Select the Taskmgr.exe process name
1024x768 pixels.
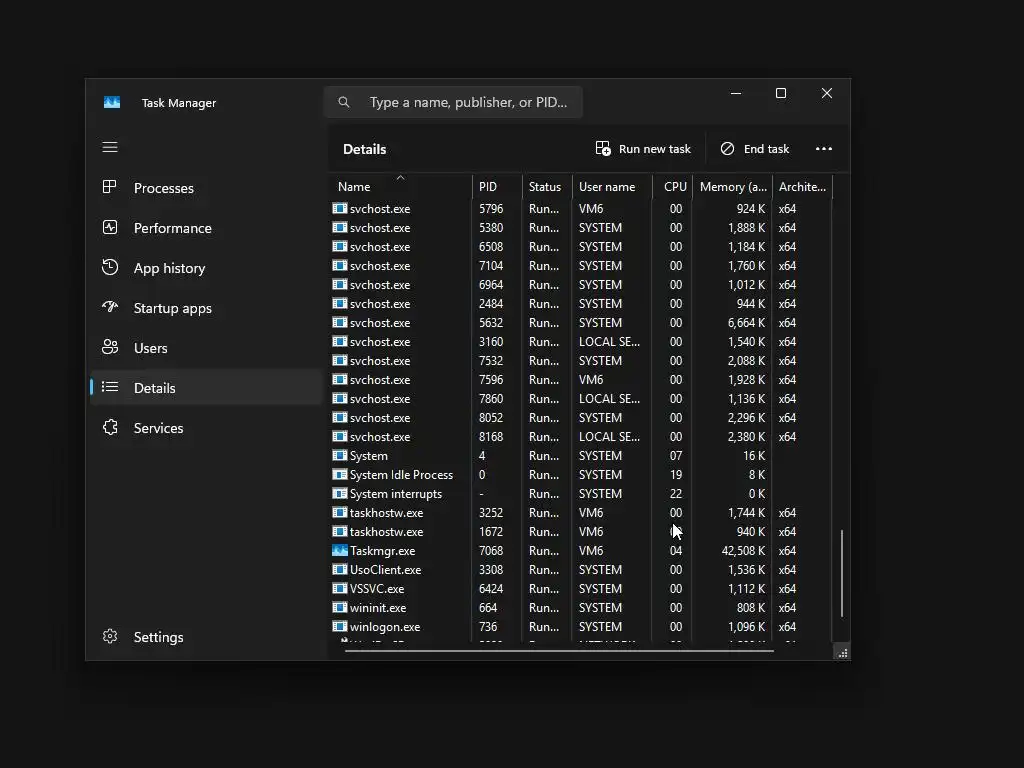(382, 551)
